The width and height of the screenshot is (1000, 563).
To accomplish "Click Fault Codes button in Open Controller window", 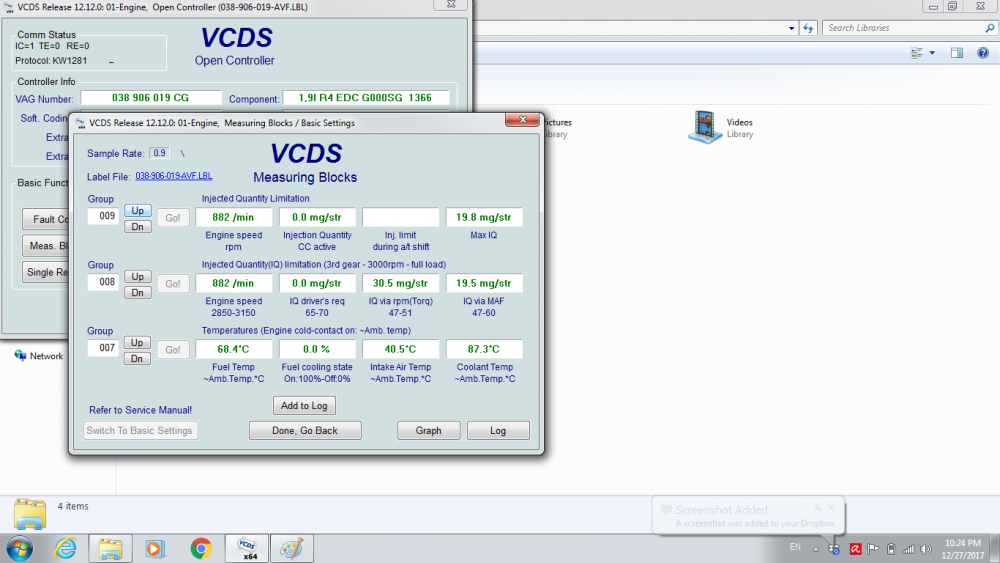I will tap(46, 219).
